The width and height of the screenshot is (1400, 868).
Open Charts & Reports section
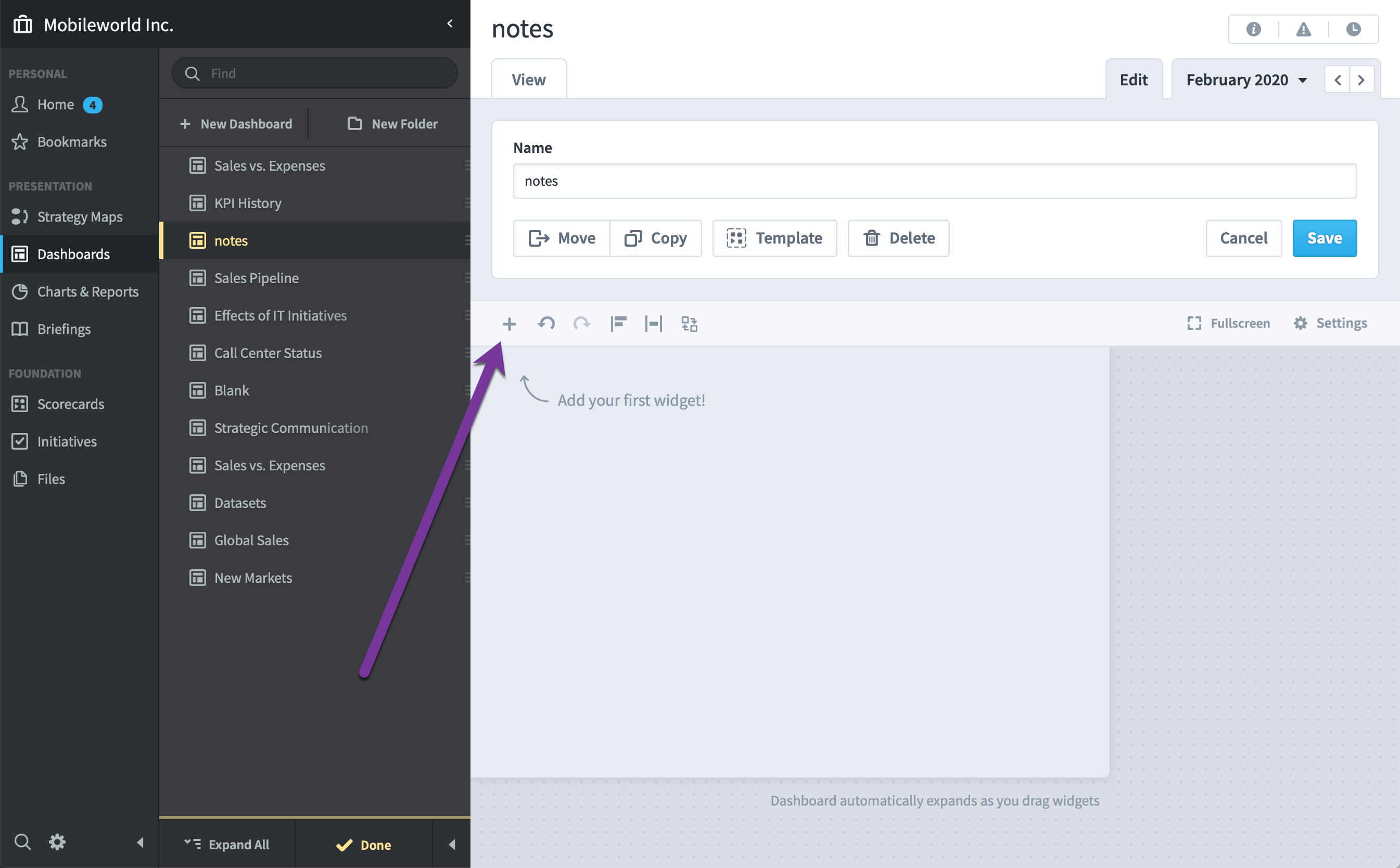pyautogui.click(x=79, y=291)
